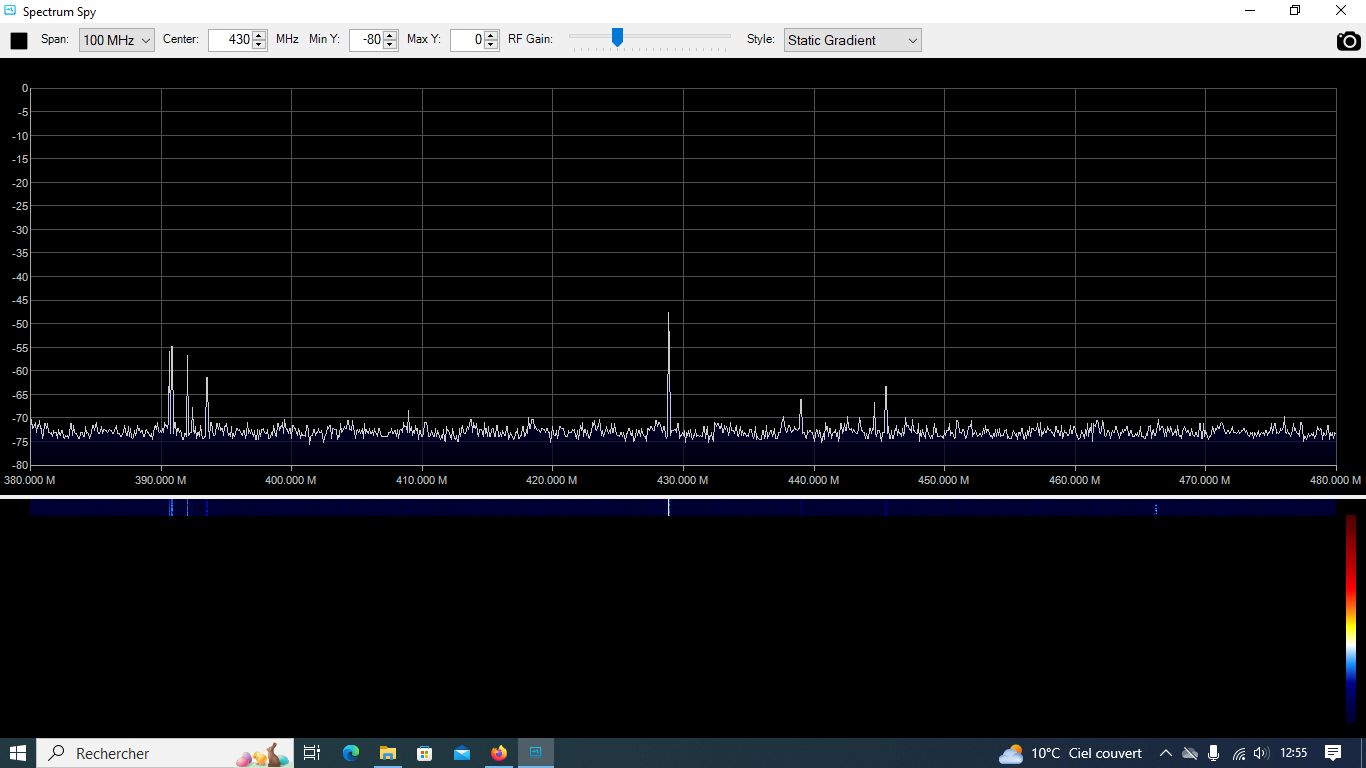Image resolution: width=1366 pixels, height=768 pixels.
Task: Click the Center frequency field showing 430
Action: point(230,40)
